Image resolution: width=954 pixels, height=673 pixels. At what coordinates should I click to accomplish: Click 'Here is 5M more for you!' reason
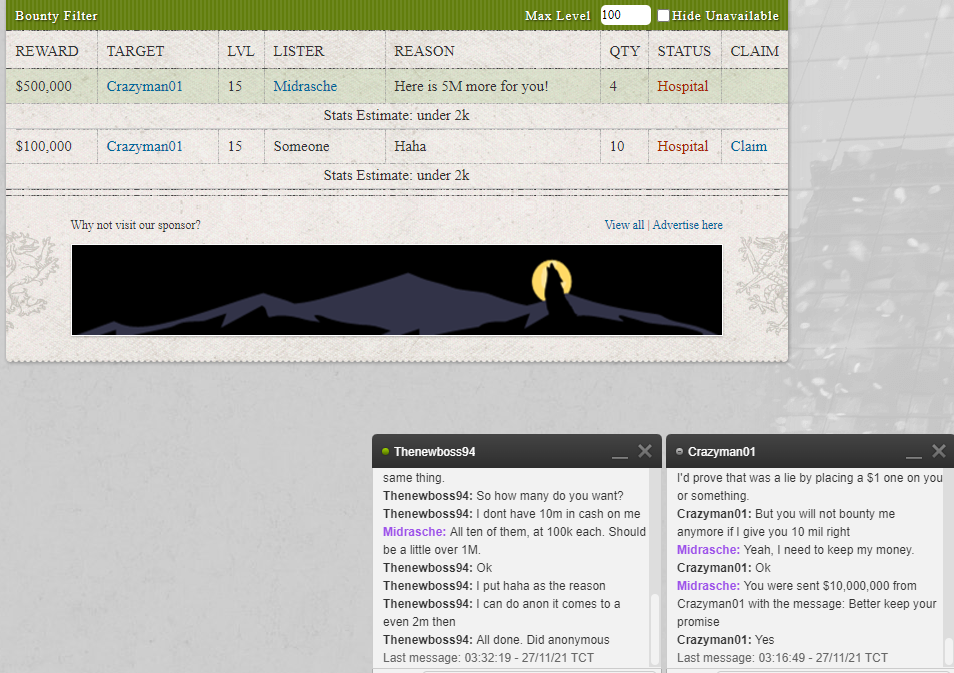click(471, 86)
